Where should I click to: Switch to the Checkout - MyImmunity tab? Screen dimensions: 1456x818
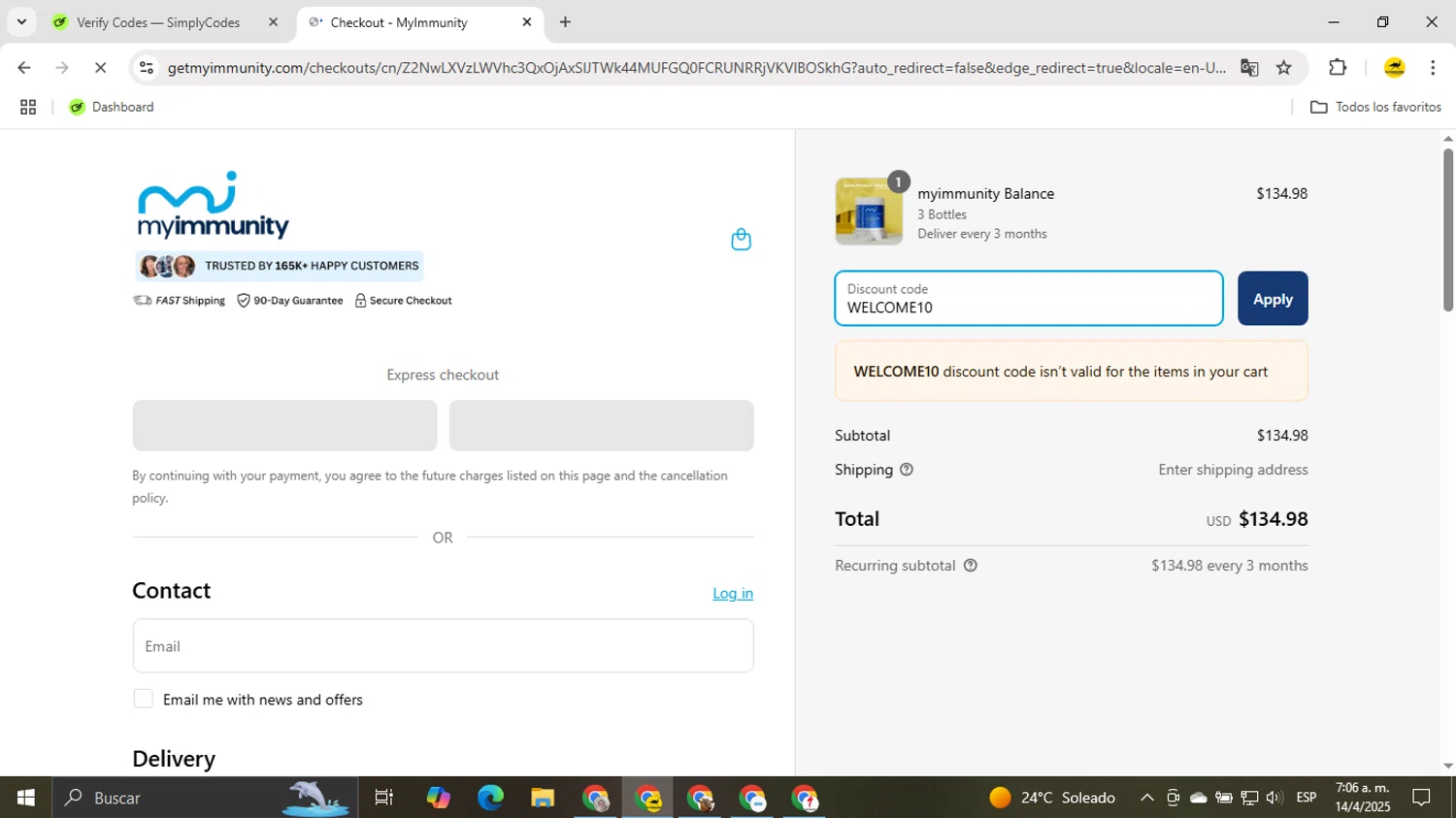pyautogui.click(x=420, y=22)
